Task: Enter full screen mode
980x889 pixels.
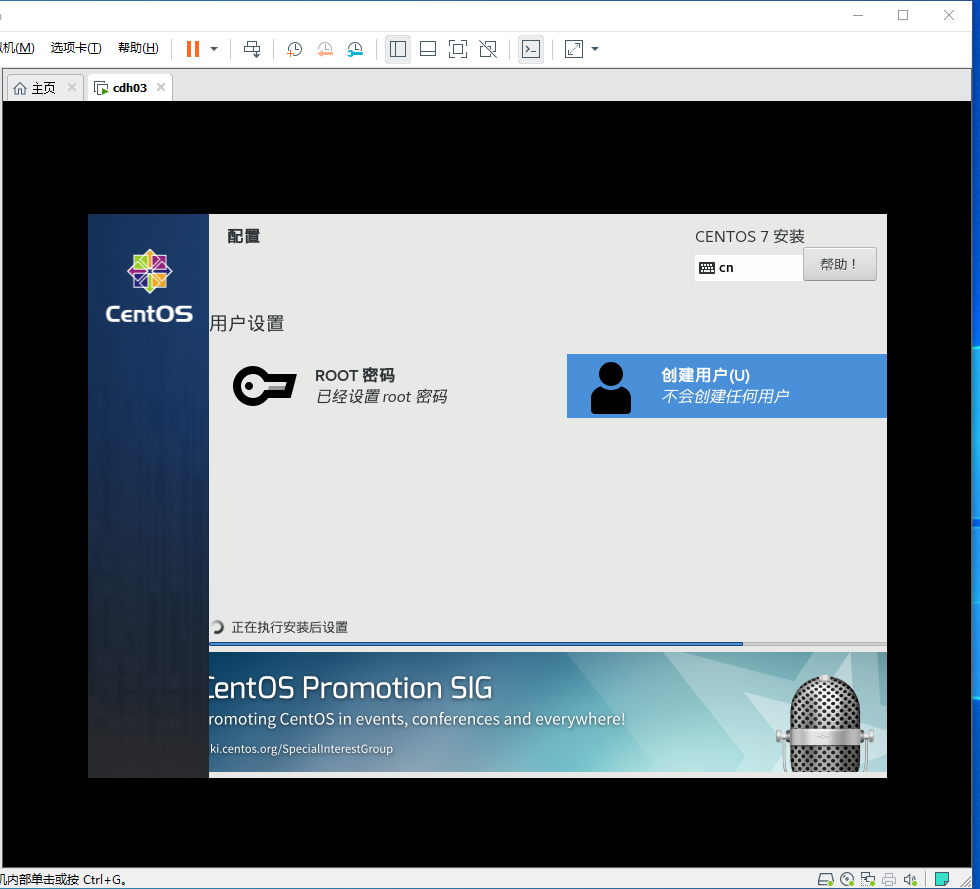Action: click(458, 49)
